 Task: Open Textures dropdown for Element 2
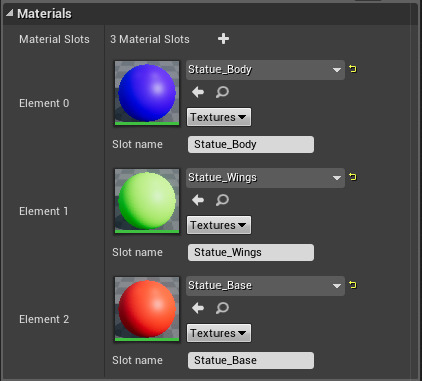coord(219,333)
